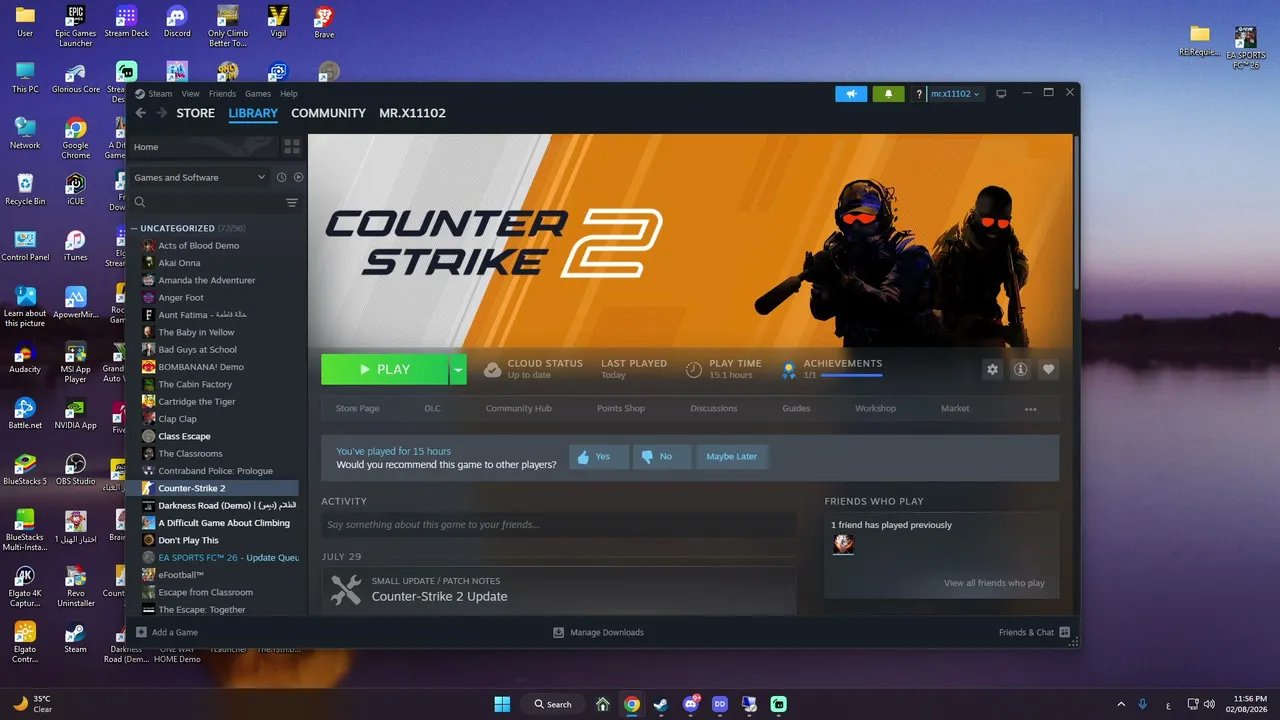Open the blue megaphone announcements button
This screenshot has width=1280, height=720.
click(851, 94)
